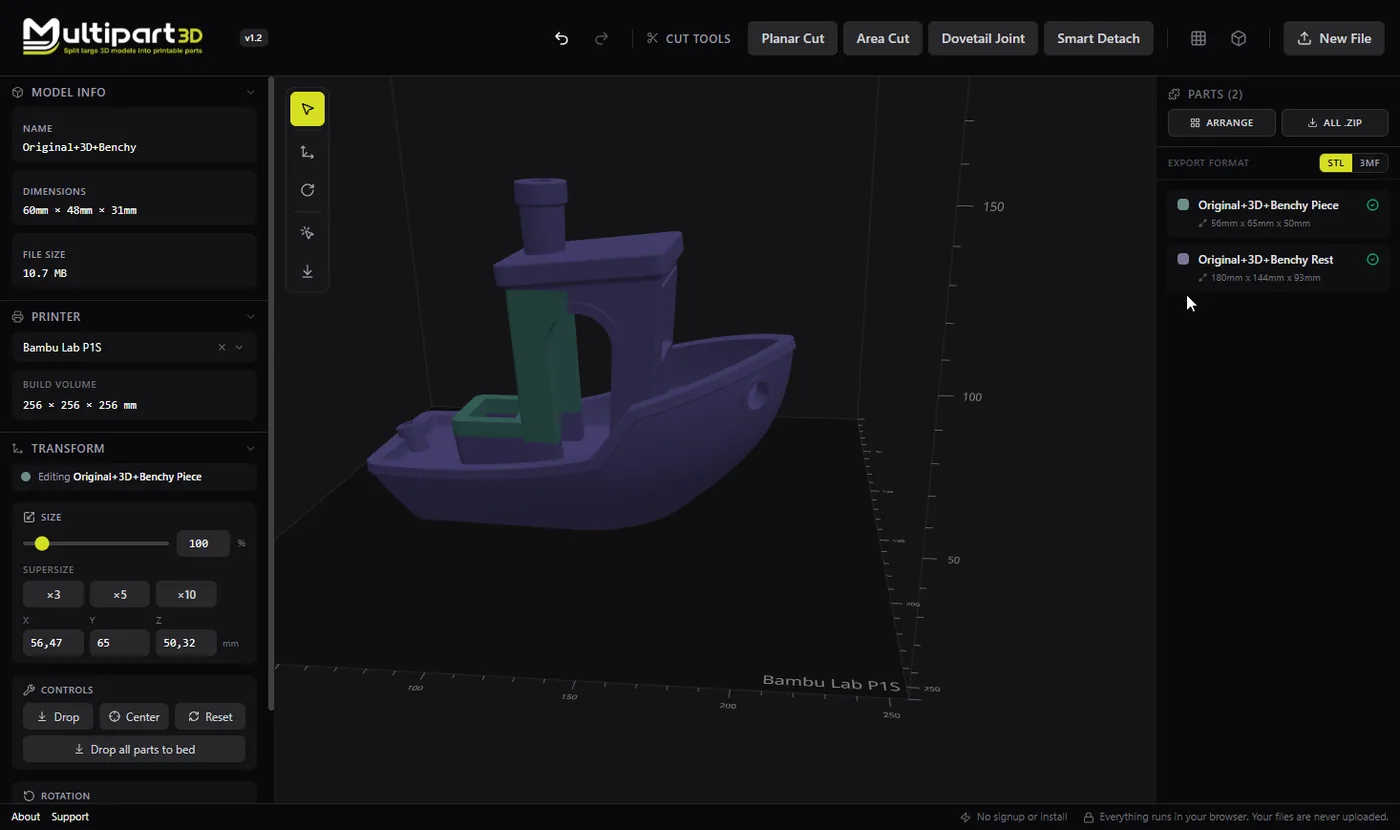Viewport: 1400px width, 830px height.
Task: Activate the move axes tool
Action: click(307, 152)
